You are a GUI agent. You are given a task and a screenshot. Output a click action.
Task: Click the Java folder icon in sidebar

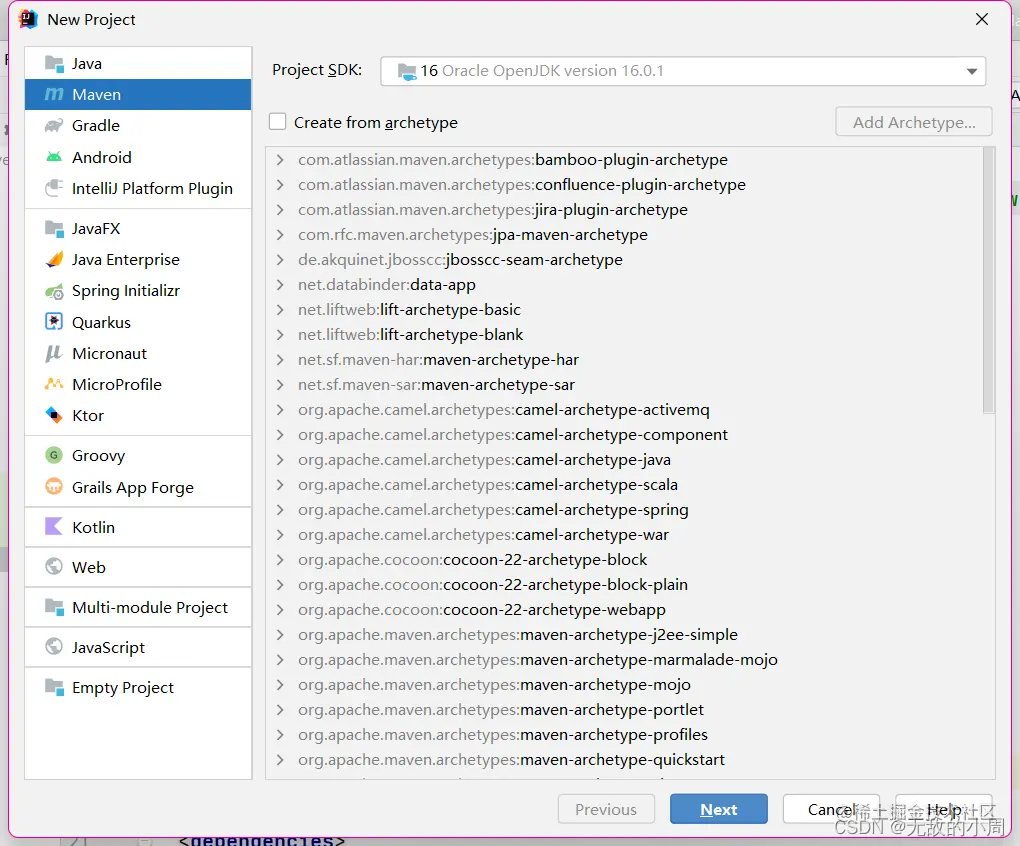tap(54, 63)
